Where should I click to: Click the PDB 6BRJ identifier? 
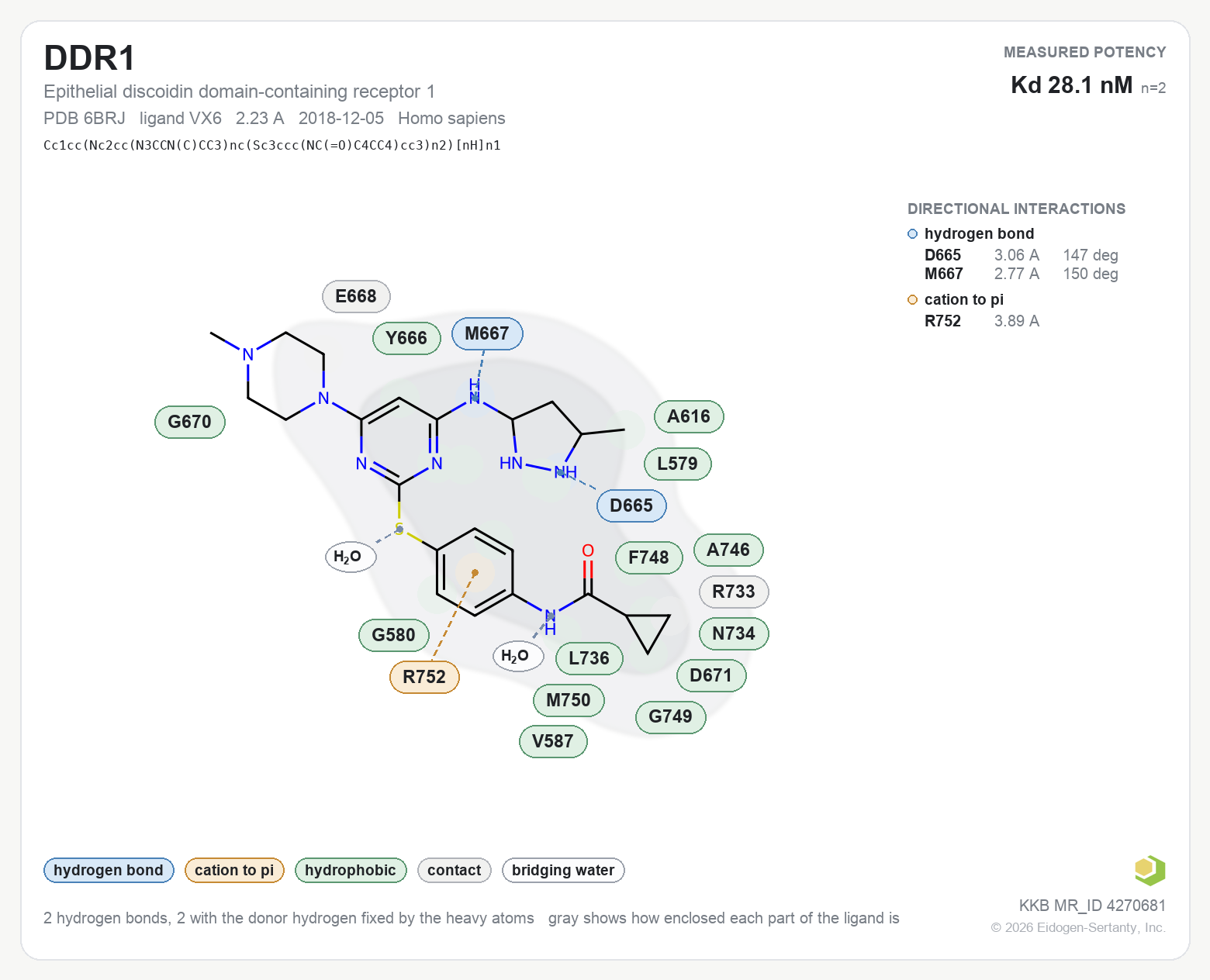[85, 119]
